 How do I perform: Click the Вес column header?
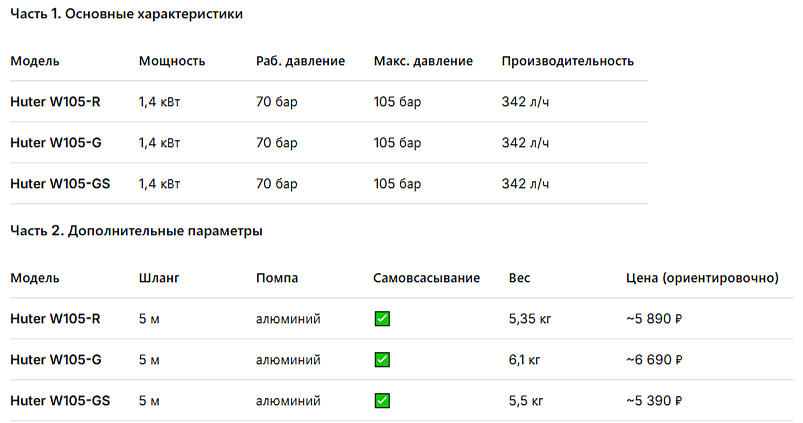pyautogui.click(x=519, y=278)
